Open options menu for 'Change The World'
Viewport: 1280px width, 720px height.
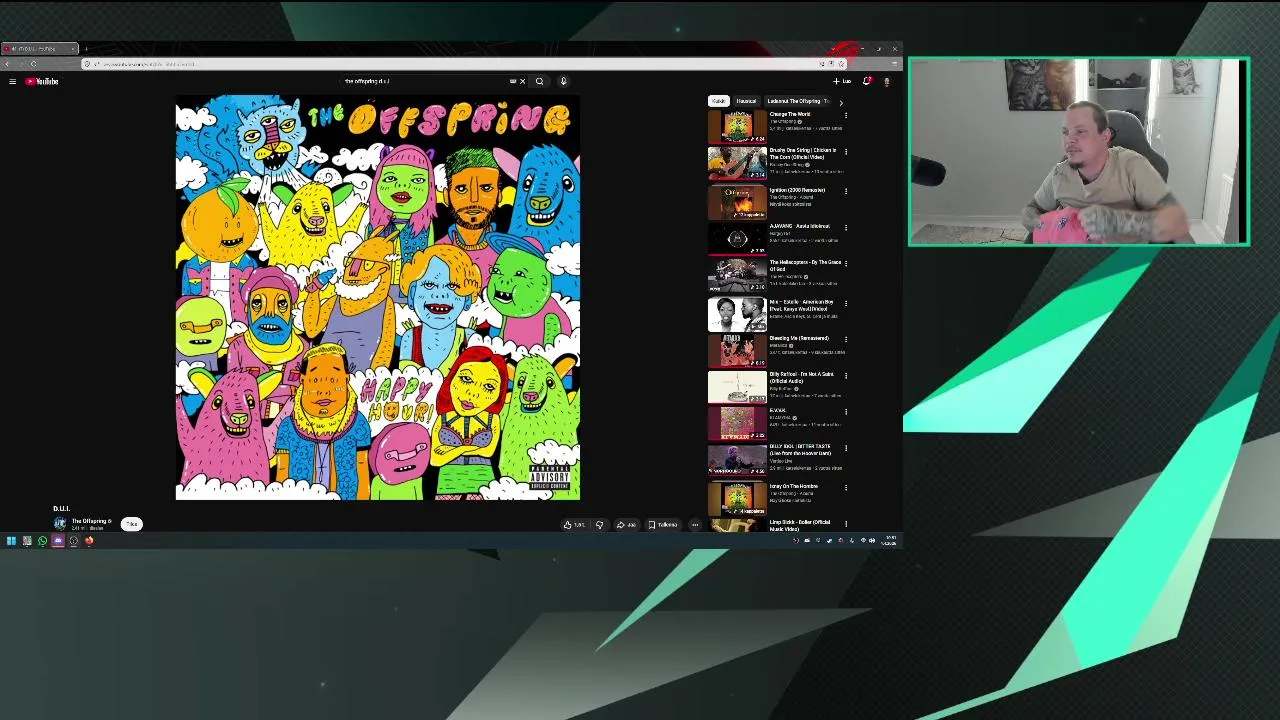pos(846,115)
